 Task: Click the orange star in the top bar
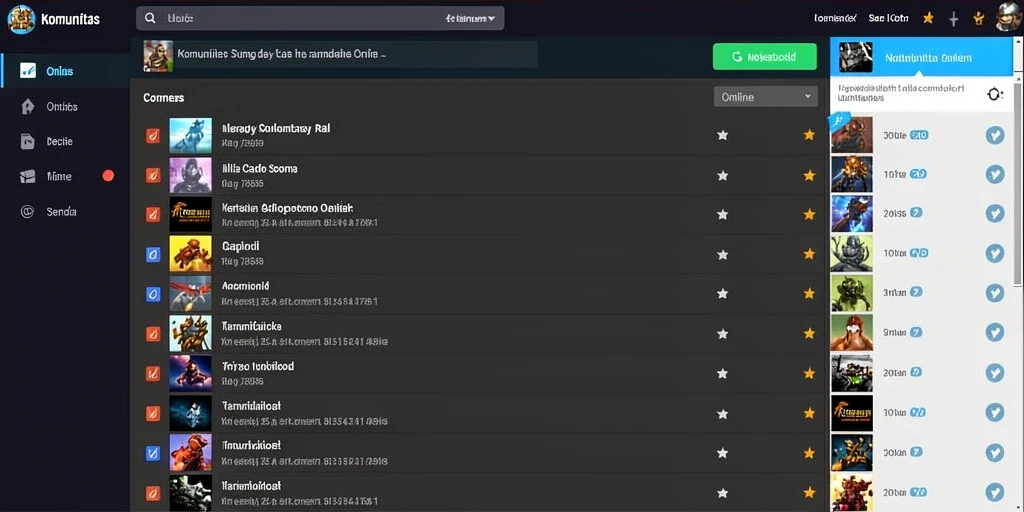click(x=928, y=18)
